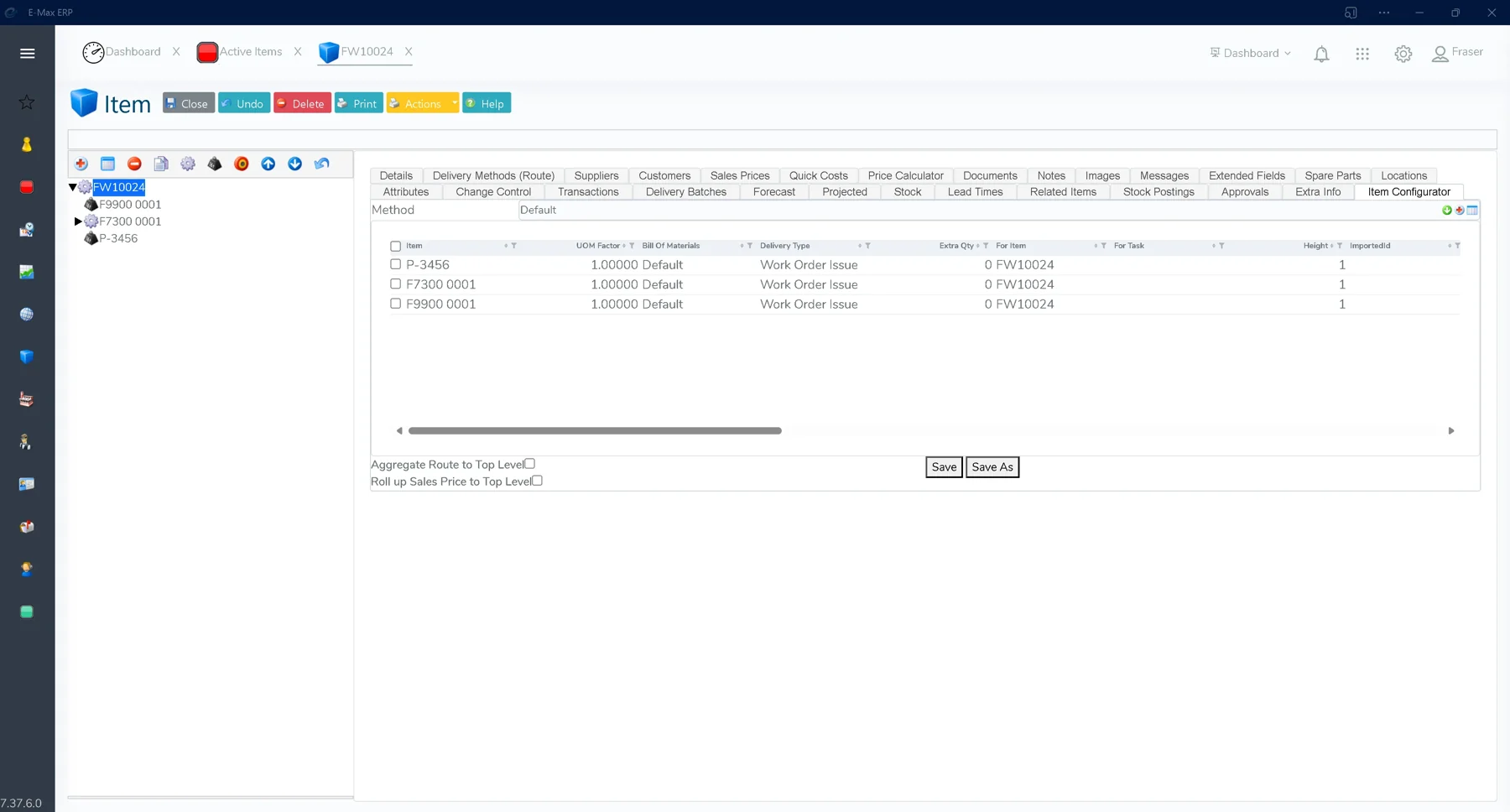Open the factory icon in the left sidebar

tap(27, 399)
